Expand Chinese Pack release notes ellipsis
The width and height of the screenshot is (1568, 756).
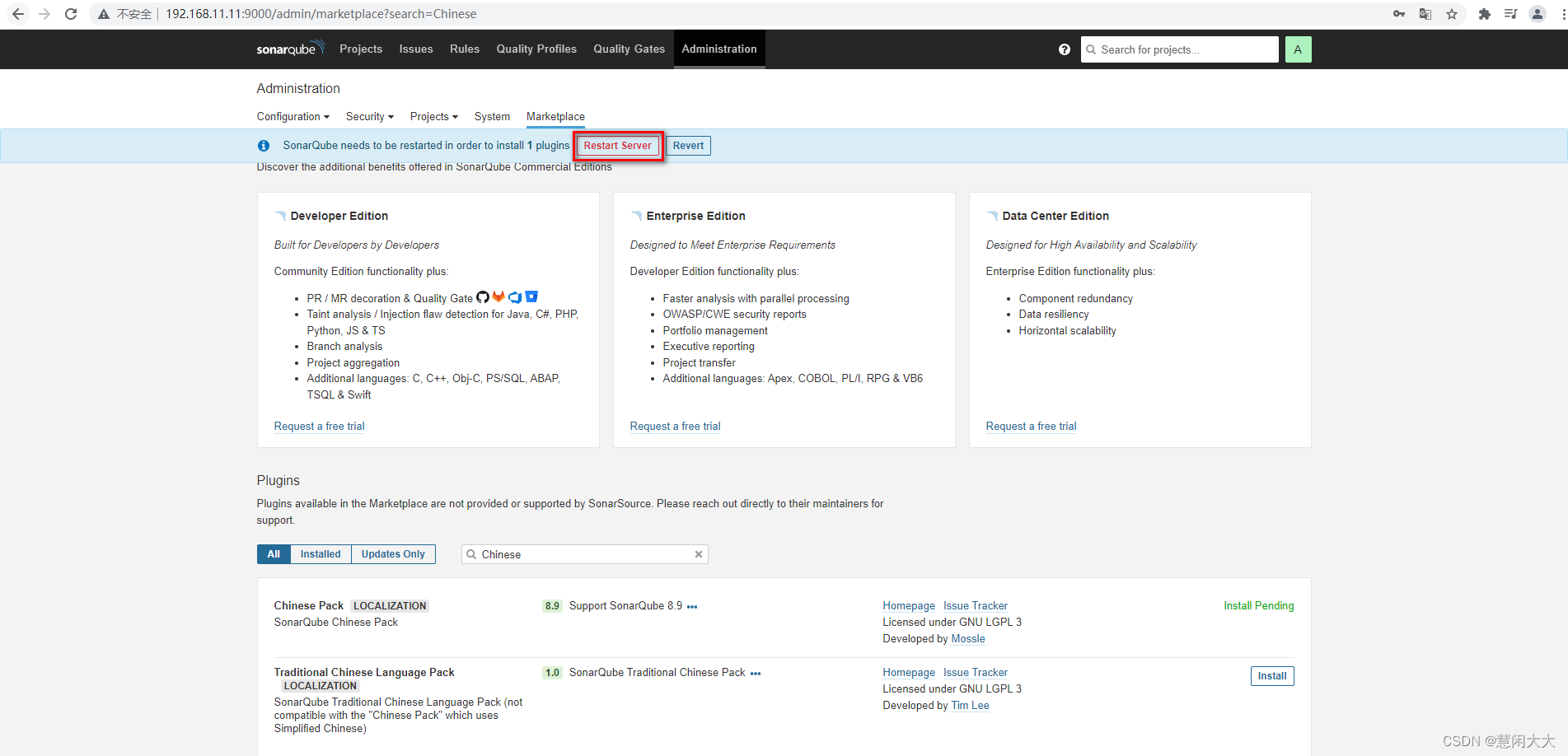click(692, 607)
